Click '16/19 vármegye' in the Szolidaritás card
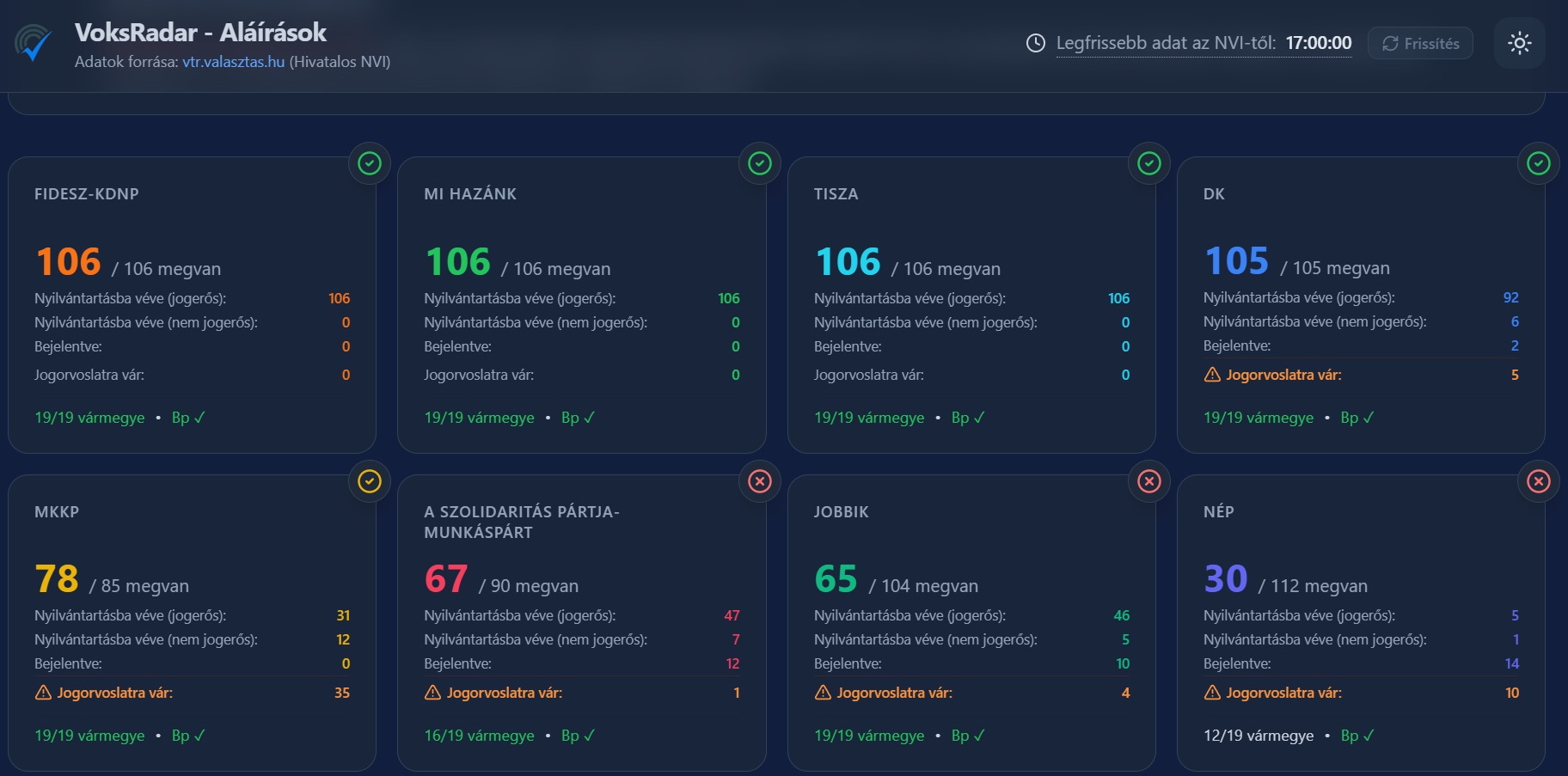Image resolution: width=1568 pixels, height=776 pixels. pyautogui.click(x=479, y=736)
